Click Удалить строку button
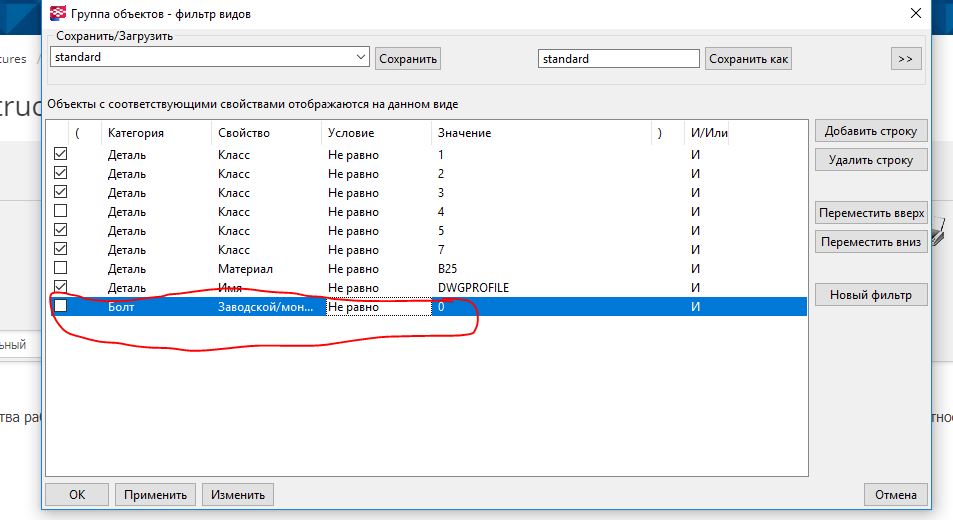This screenshot has width=953, height=520. 871,160
